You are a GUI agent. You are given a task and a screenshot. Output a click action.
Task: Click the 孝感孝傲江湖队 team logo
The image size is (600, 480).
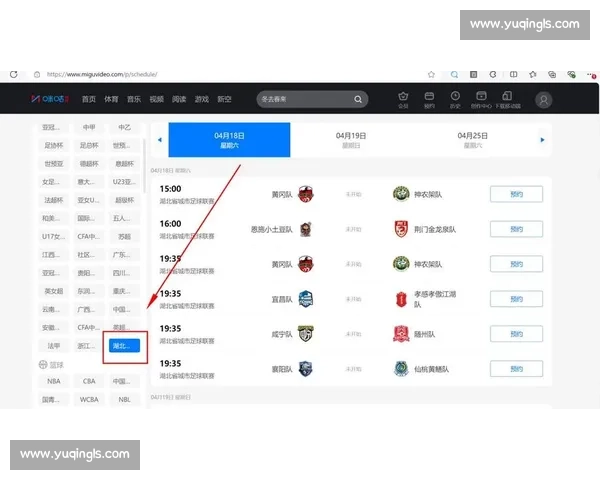(401, 299)
